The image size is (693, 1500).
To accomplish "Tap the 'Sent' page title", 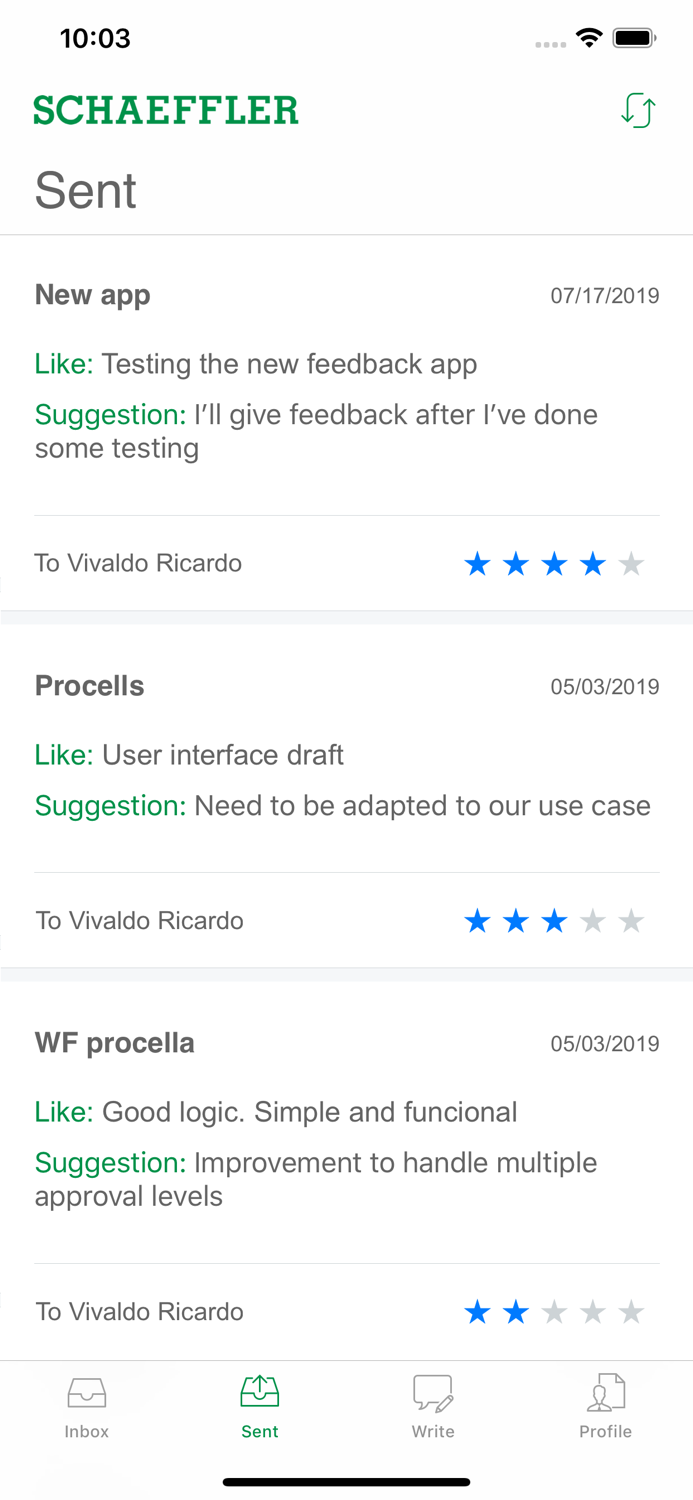I will 86,191.
